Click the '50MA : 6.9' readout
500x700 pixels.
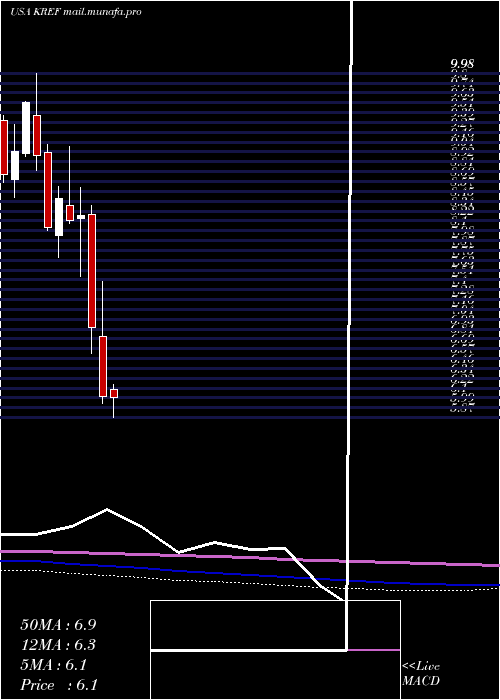click(x=58, y=625)
